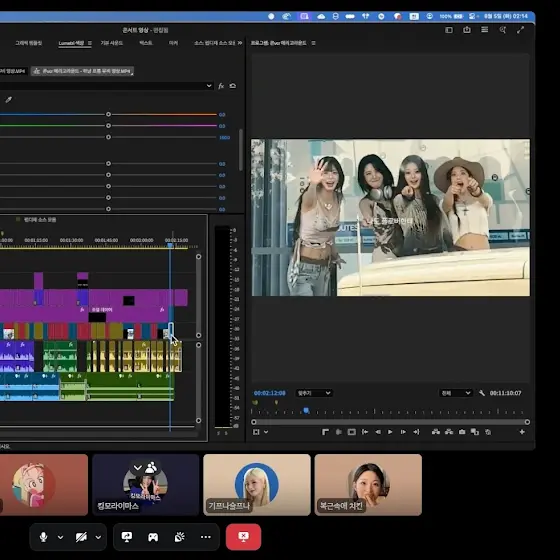Click the macOS menu bar date and time
The image size is (560, 560).
(506, 16)
